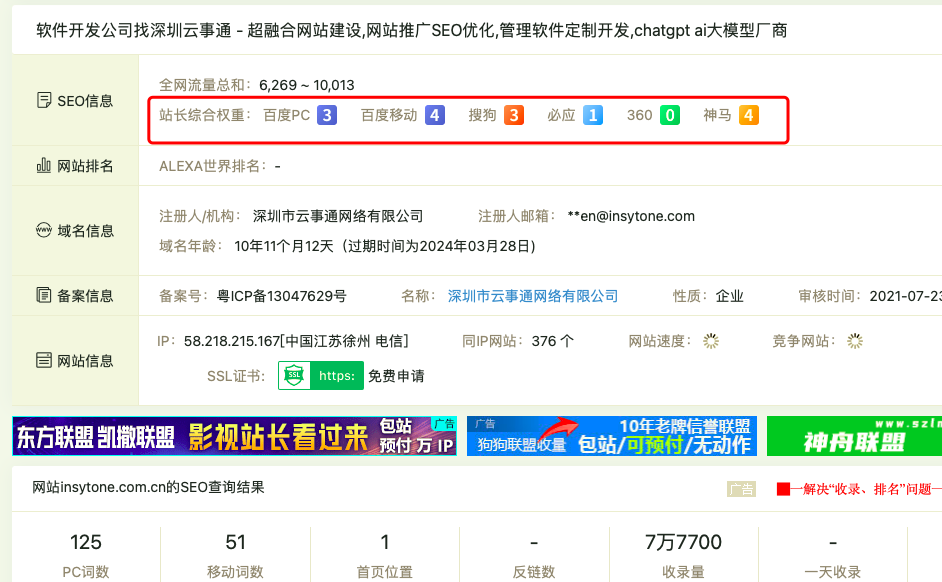Select the 网站排名 row label
942x582 pixels.
click(x=84, y=166)
